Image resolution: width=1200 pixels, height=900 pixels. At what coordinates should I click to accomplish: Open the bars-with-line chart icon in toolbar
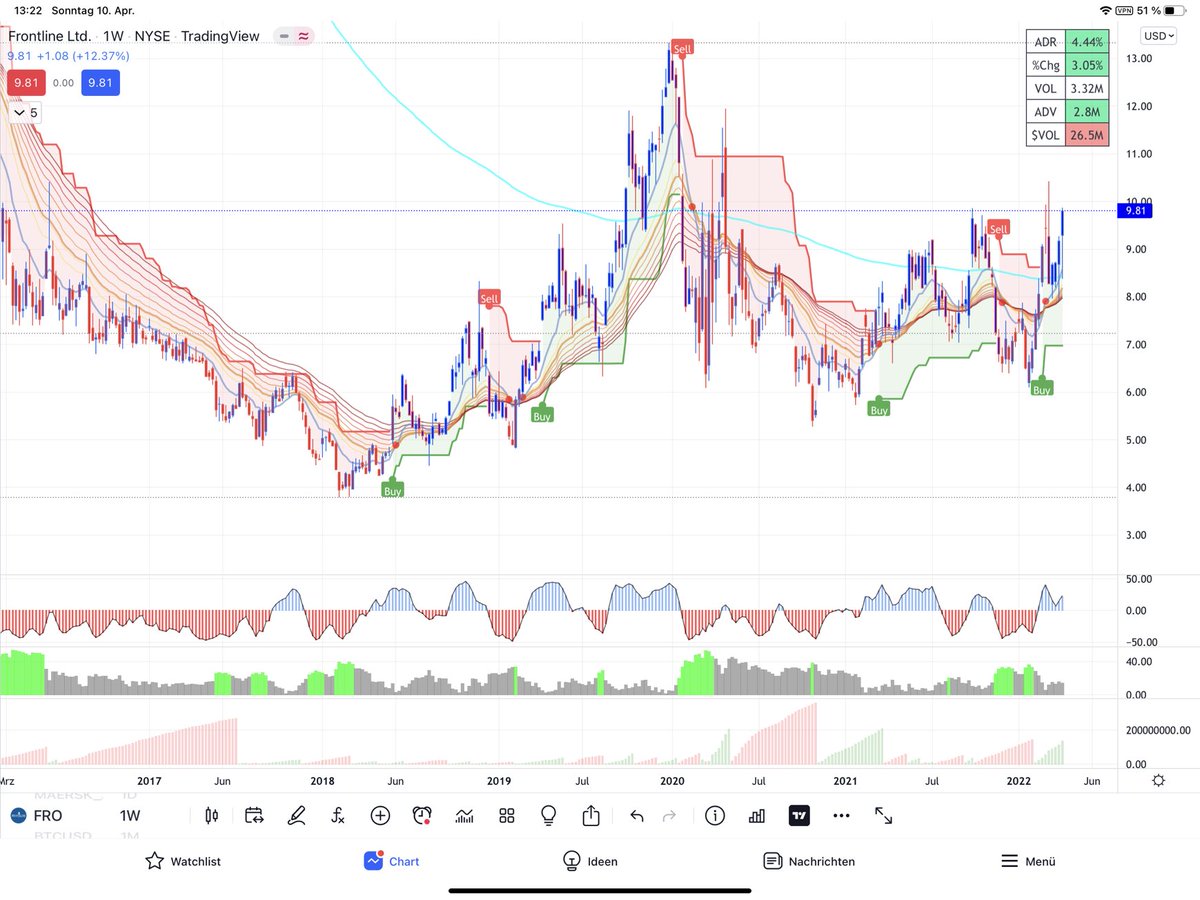point(464,816)
